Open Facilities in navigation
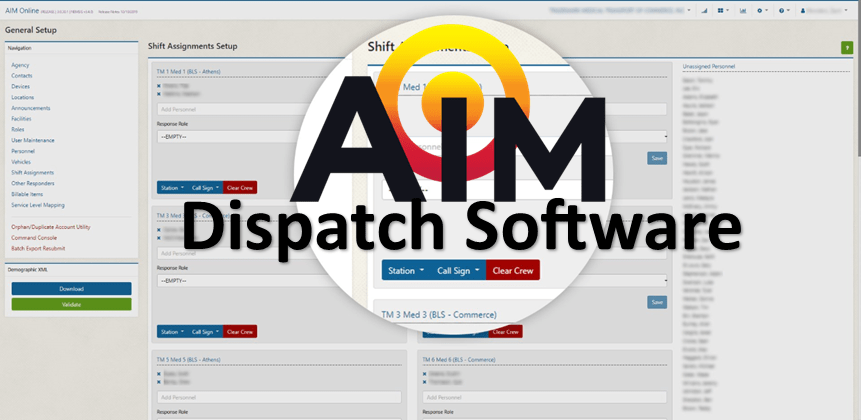The image size is (861, 420). pyautogui.click(x=21, y=119)
